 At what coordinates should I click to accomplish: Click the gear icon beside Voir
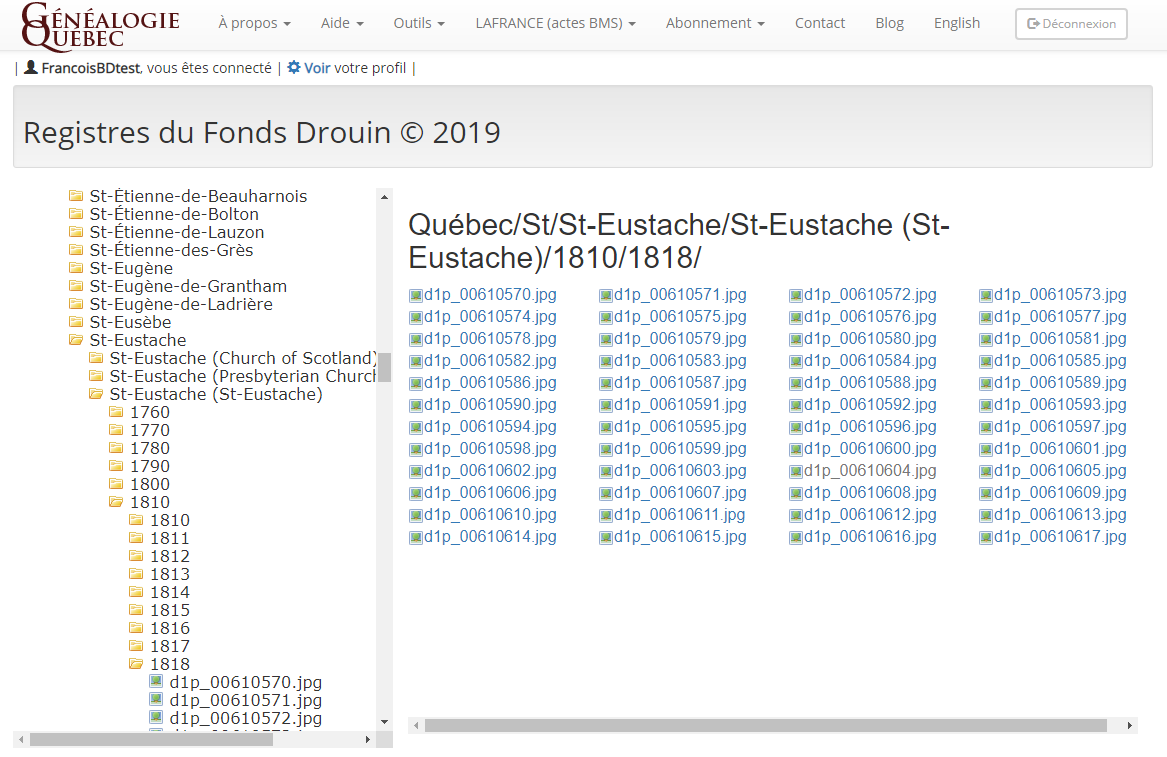(x=293, y=68)
